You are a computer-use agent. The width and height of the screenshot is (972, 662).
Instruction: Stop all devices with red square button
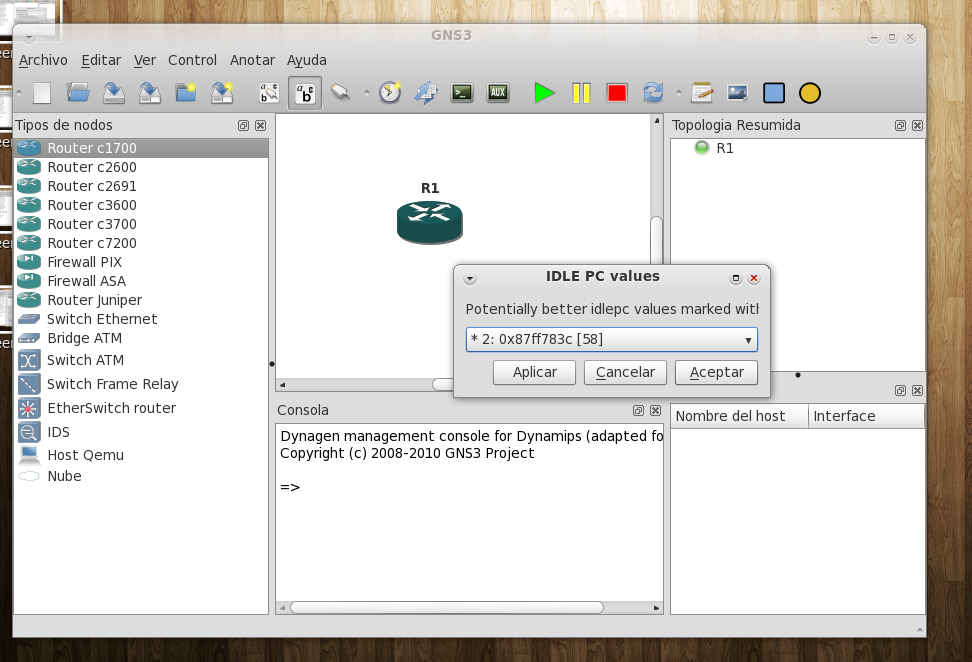click(x=617, y=93)
